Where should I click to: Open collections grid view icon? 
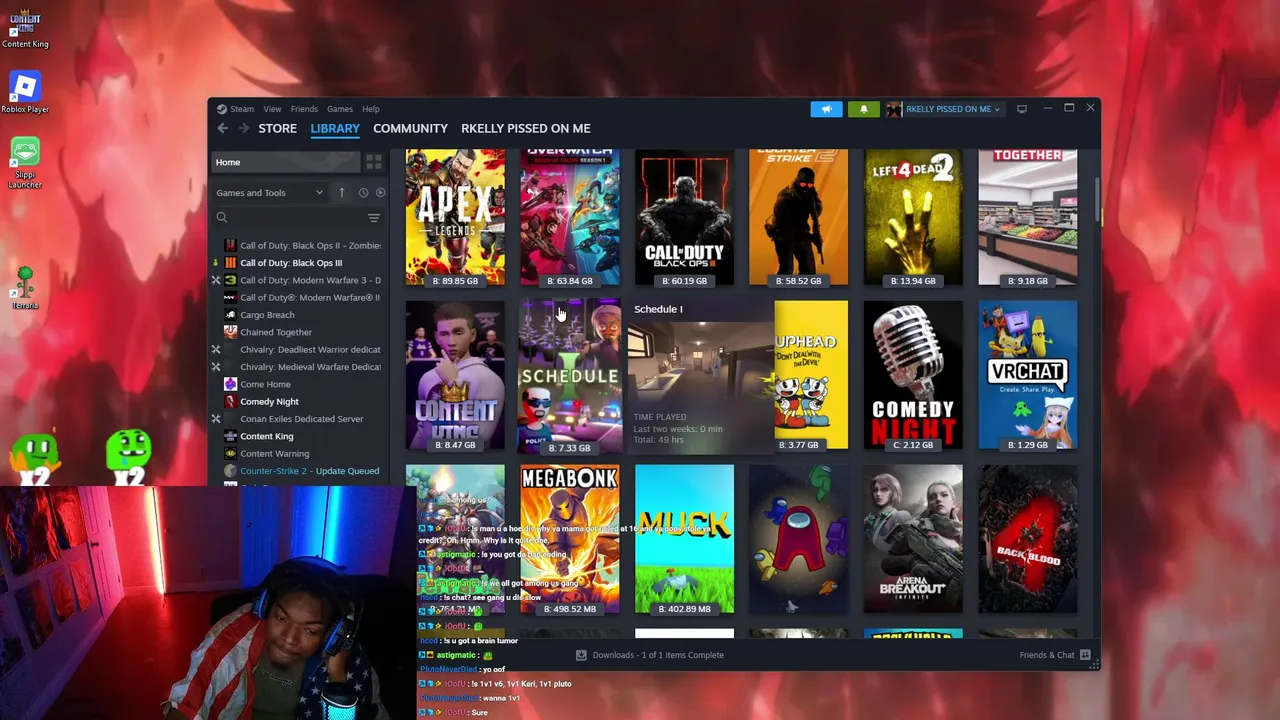(x=374, y=162)
